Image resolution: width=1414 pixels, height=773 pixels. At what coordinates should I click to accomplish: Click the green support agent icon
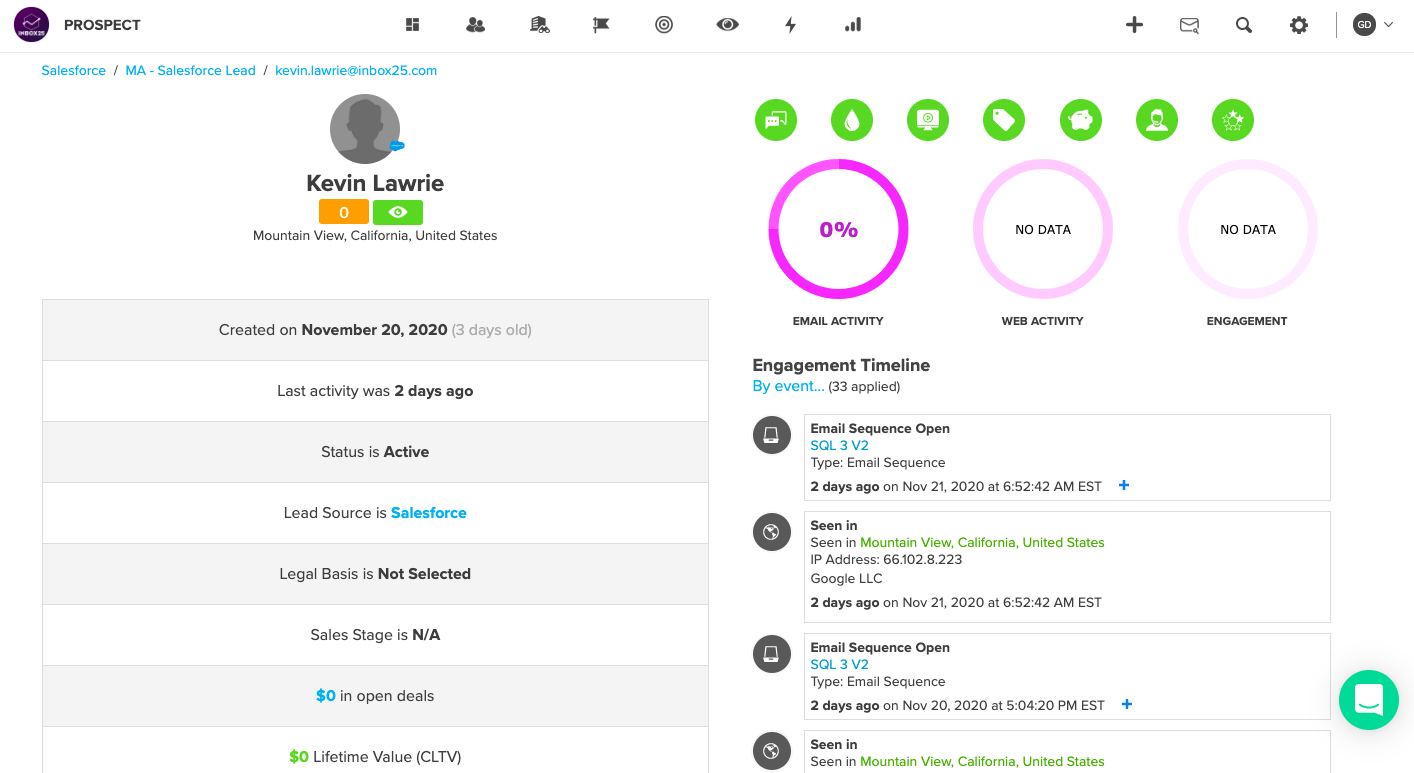pos(1157,121)
